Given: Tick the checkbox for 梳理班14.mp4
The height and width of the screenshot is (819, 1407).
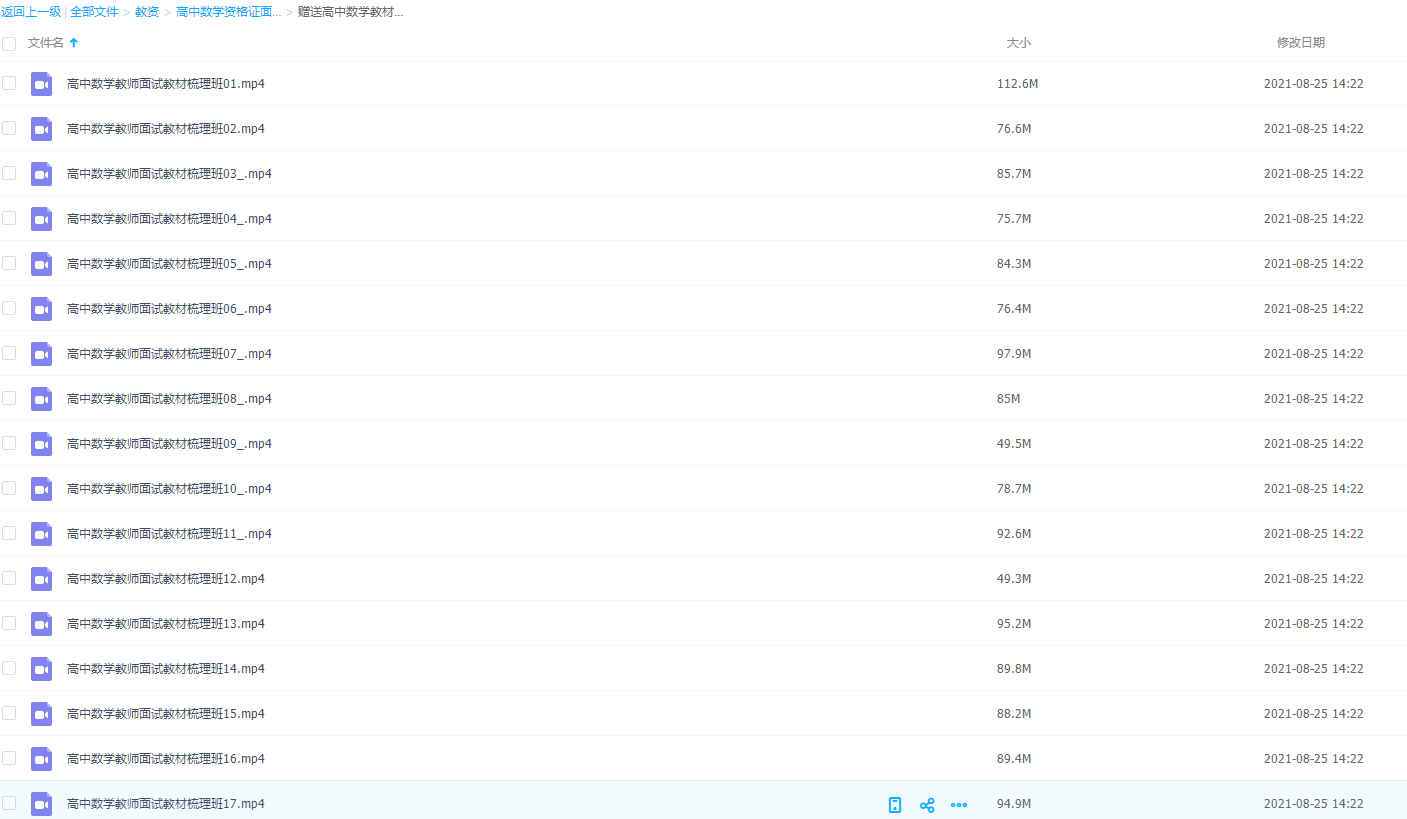Looking at the screenshot, I should 9,668.
